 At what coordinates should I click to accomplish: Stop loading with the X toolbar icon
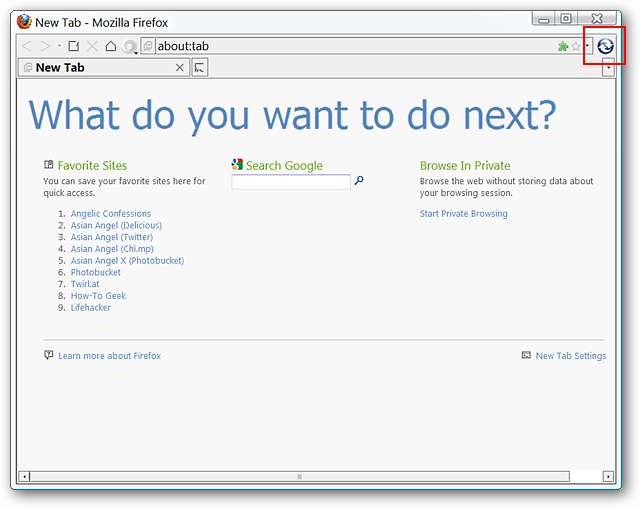coord(92,46)
